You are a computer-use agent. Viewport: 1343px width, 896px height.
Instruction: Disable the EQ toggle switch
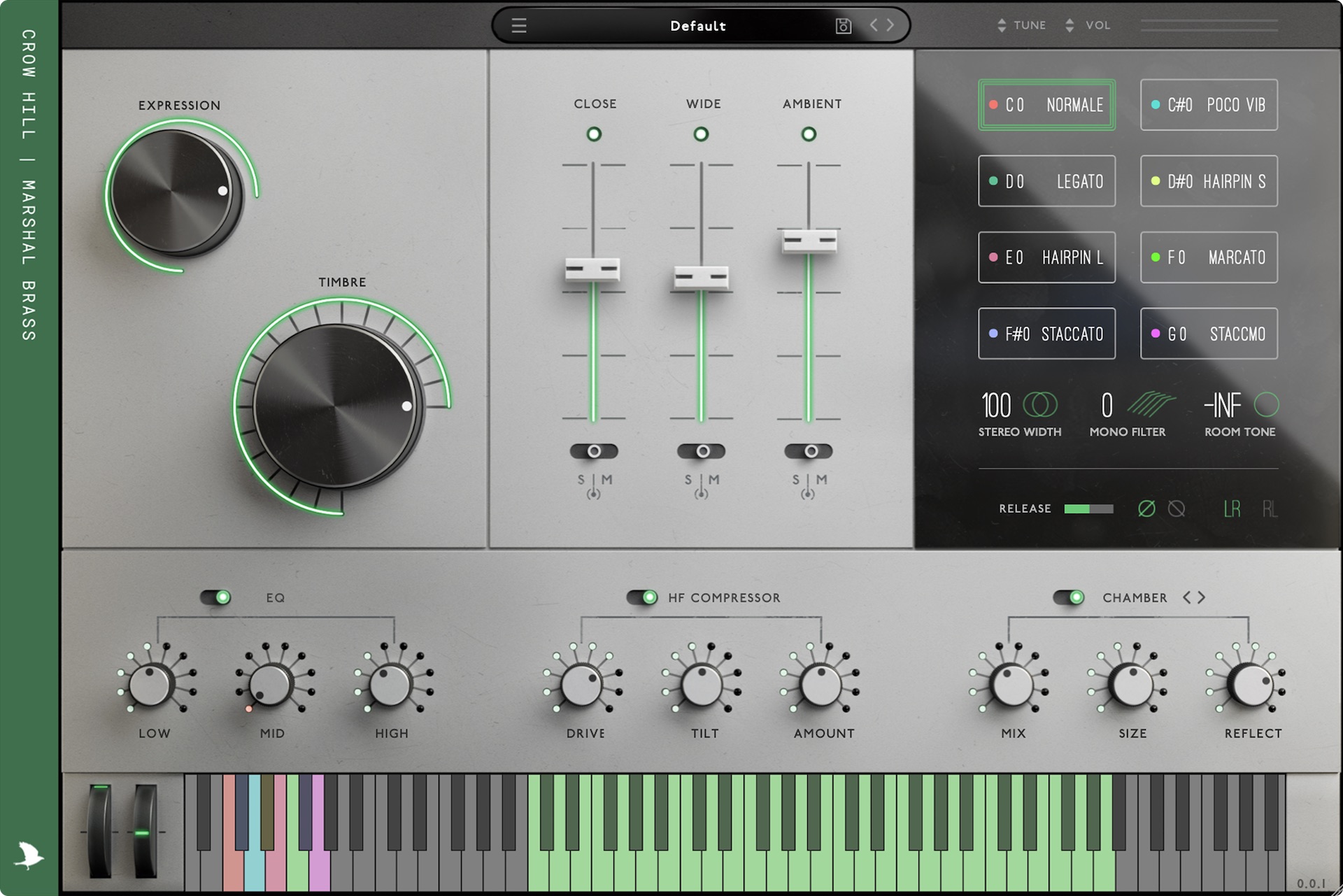coord(215,597)
